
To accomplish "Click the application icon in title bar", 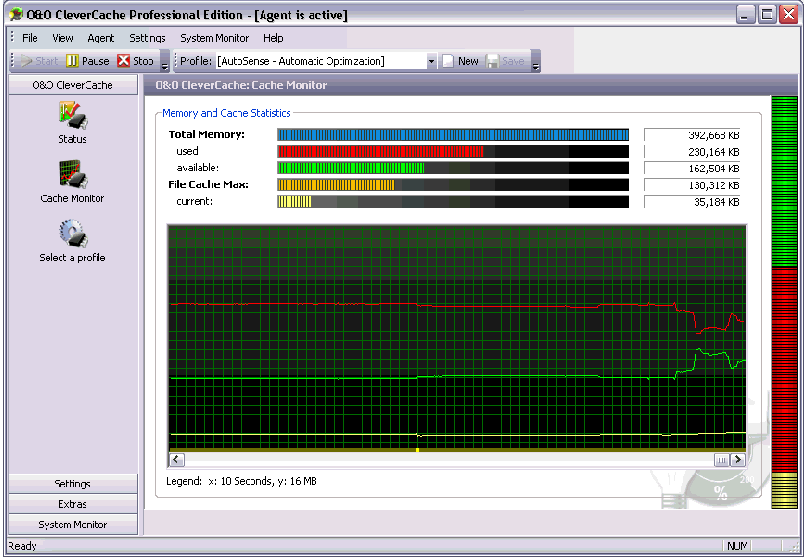I will 16,15.
